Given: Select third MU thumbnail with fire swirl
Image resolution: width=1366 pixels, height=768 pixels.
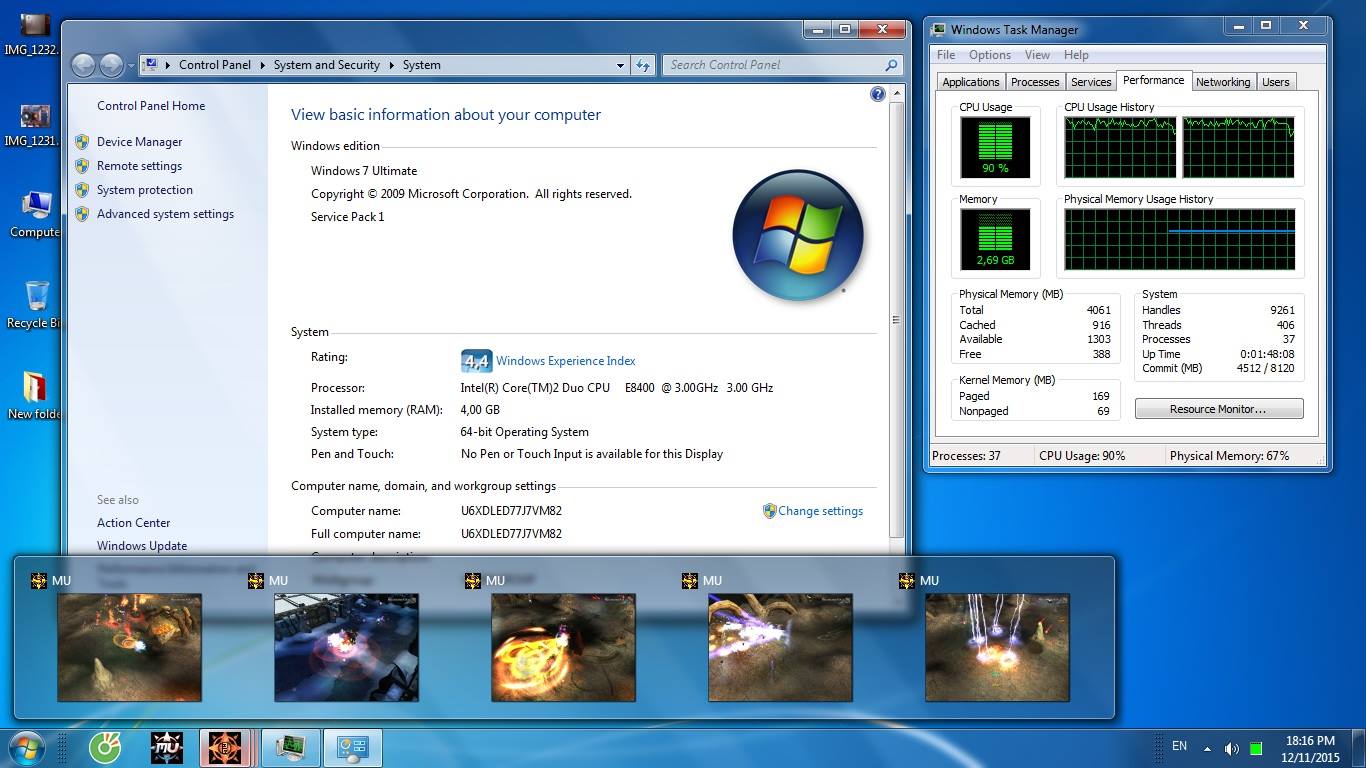Looking at the screenshot, I should (563, 647).
